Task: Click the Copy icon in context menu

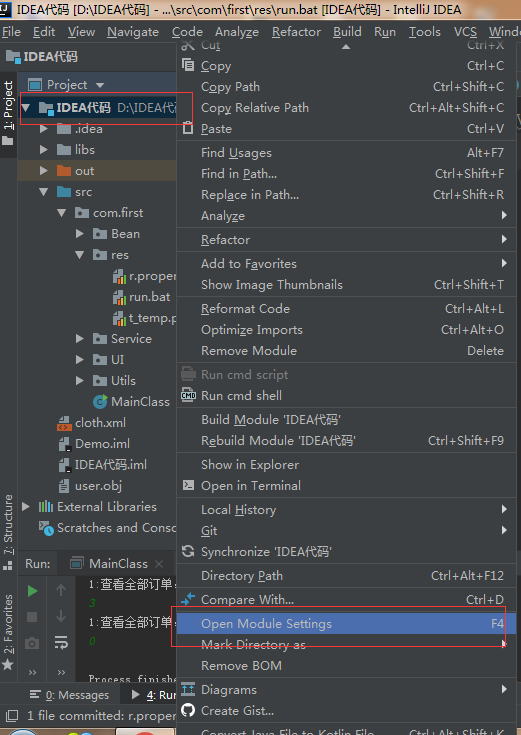Action: (188, 65)
